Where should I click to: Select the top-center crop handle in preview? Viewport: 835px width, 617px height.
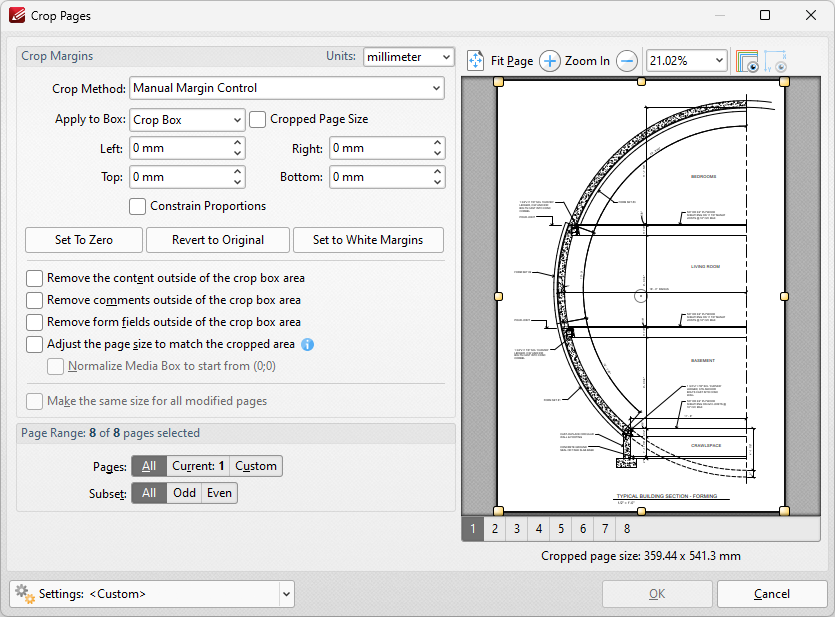(x=641, y=81)
